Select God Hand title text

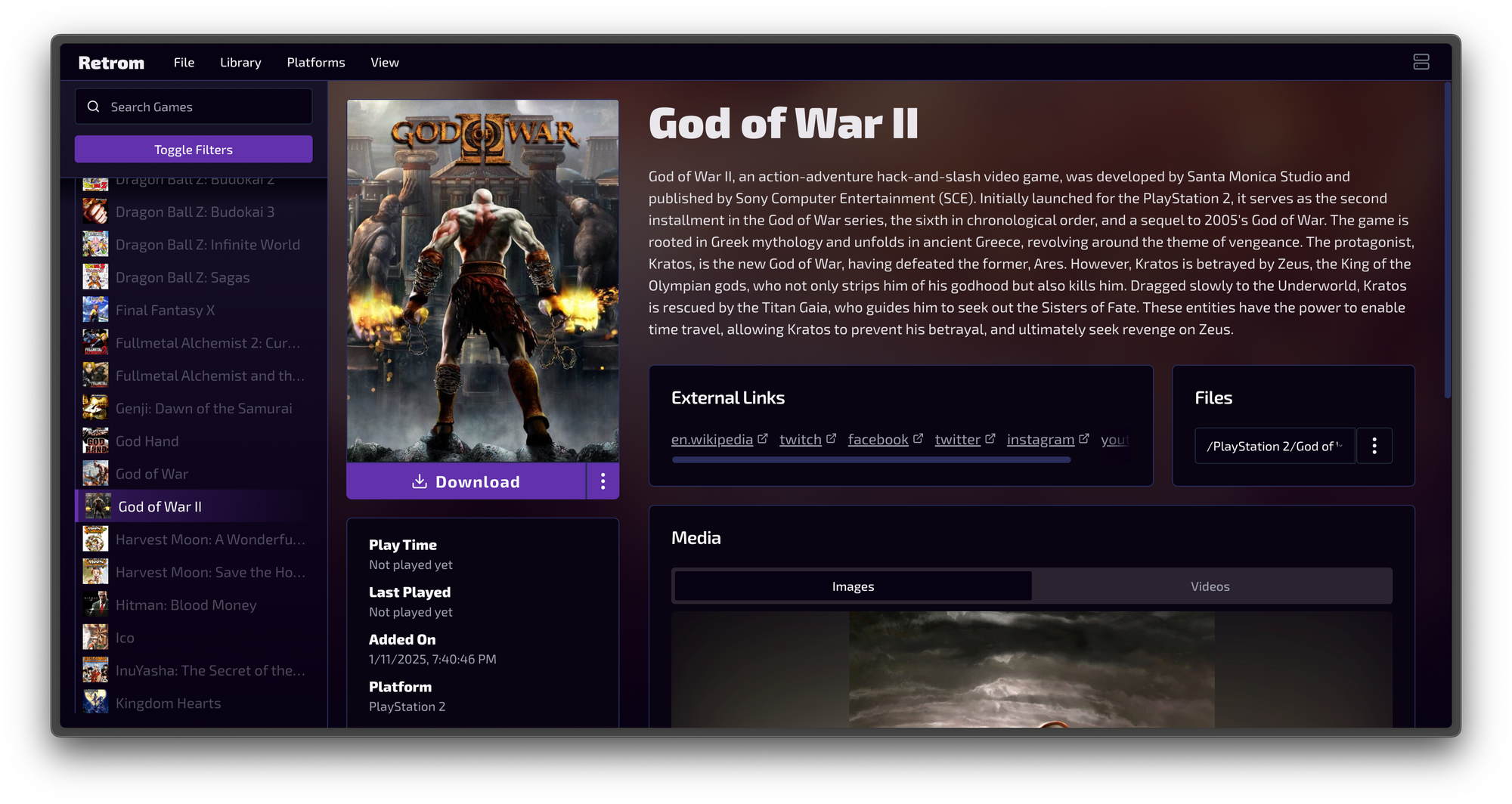click(147, 441)
